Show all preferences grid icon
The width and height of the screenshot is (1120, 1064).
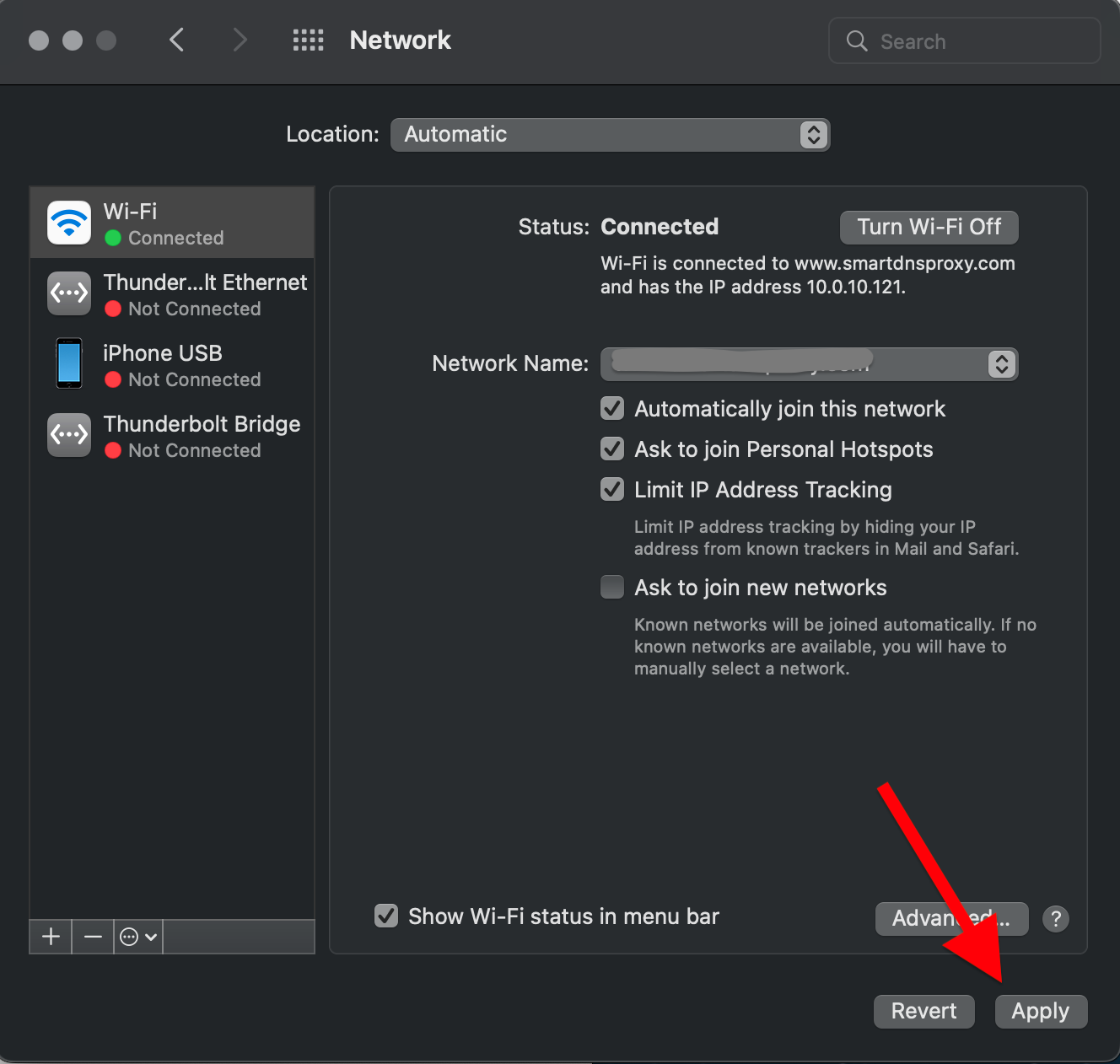tap(308, 40)
